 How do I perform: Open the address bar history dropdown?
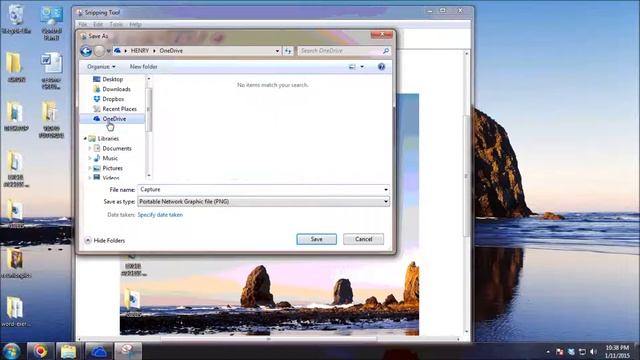[x=277, y=51]
